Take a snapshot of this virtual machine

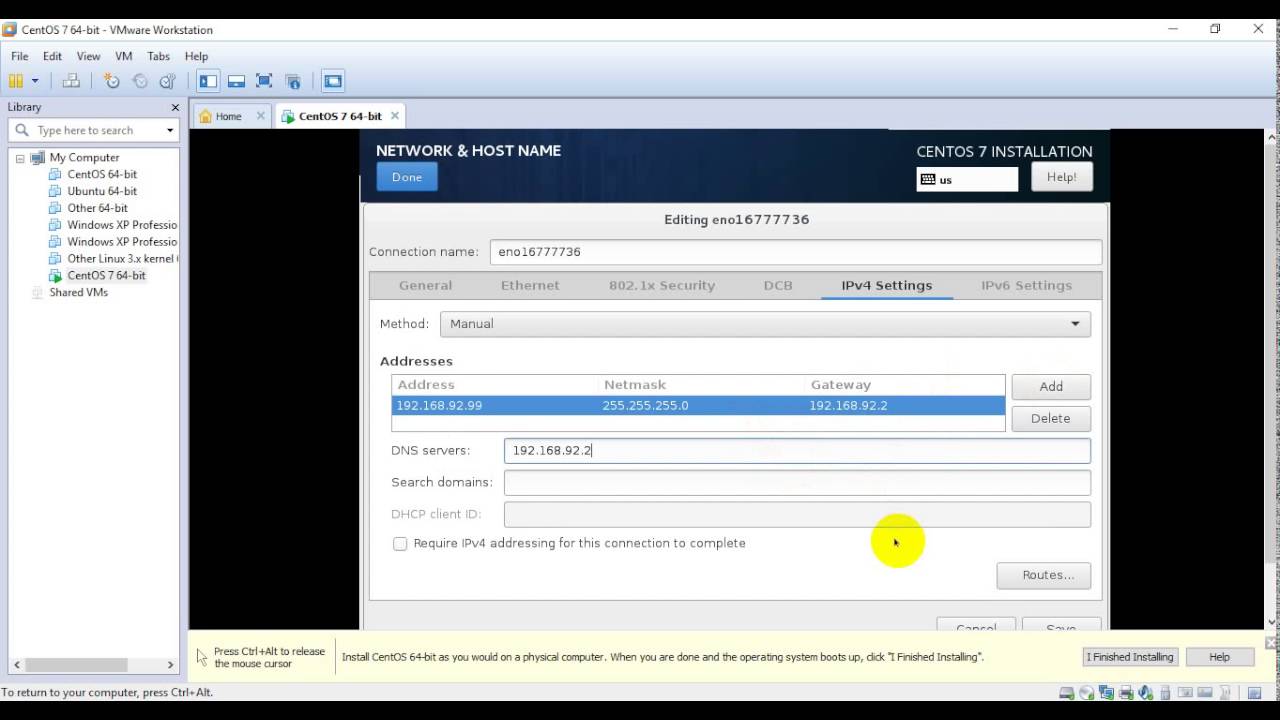click(x=112, y=81)
